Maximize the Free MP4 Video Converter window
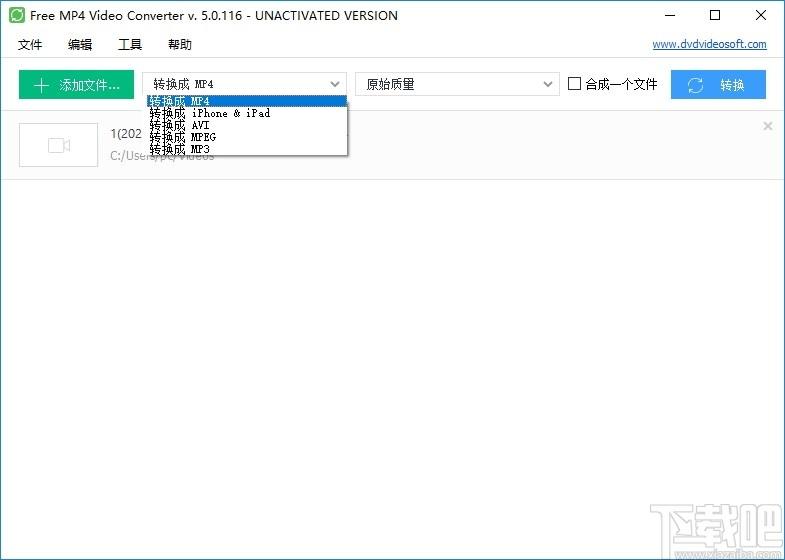785x560 pixels. [x=715, y=15]
